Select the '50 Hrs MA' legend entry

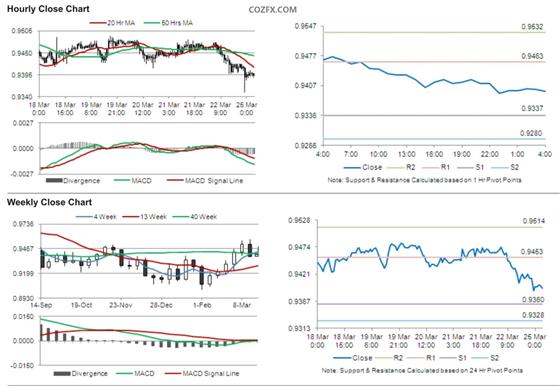point(169,23)
